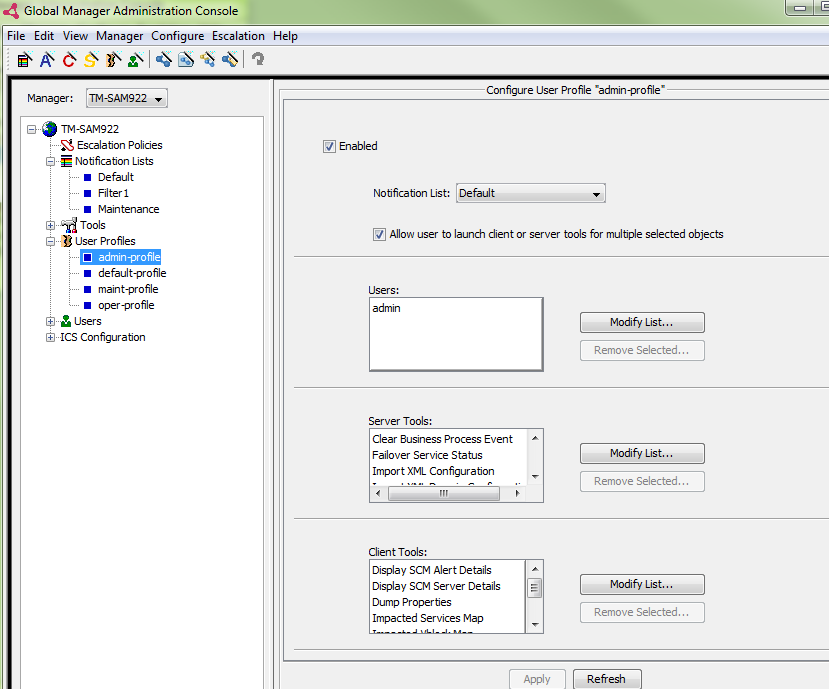Screen dimensions: 829x689
Task: Uncheck the Enabled checkbox
Action: click(329, 146)
